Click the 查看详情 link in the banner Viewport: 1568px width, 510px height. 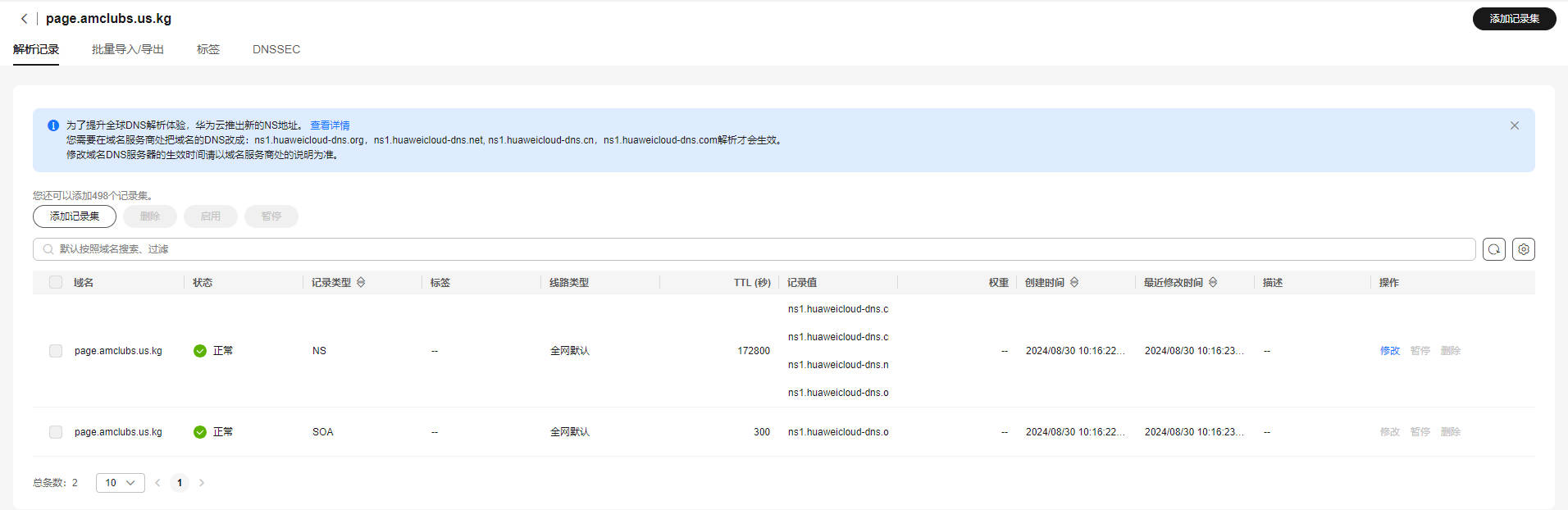tap(330, 125)
